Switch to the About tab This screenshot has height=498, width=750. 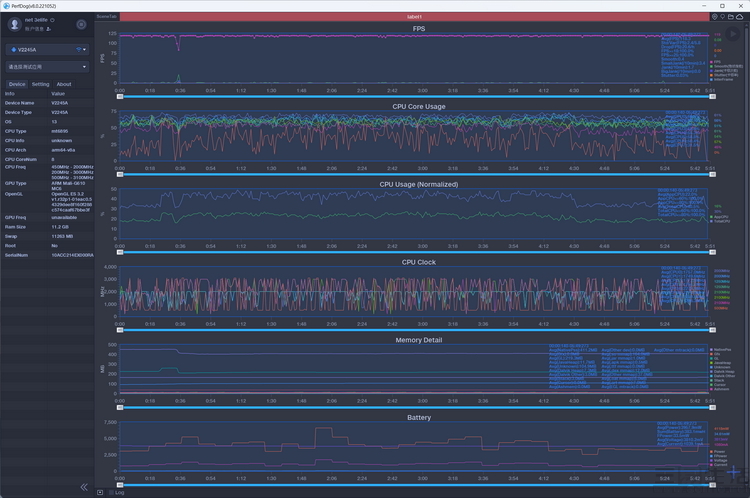64,84
